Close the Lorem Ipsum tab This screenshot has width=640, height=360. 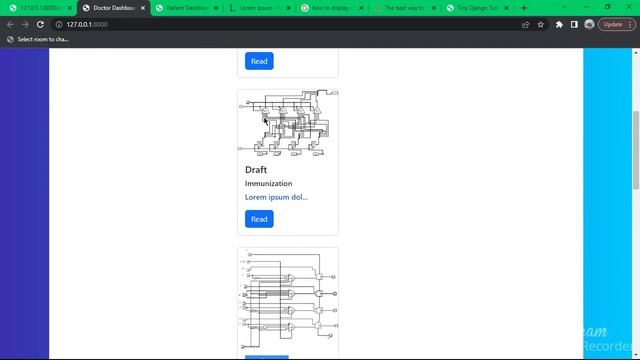289,8
